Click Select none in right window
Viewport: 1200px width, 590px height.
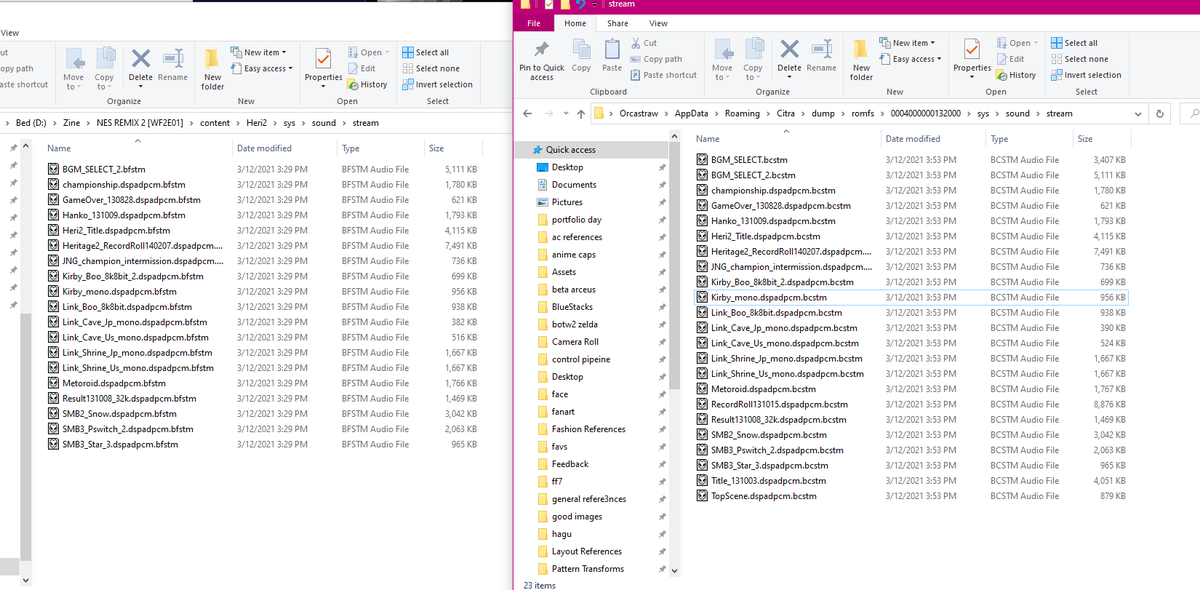click(x=1079, y=59)
